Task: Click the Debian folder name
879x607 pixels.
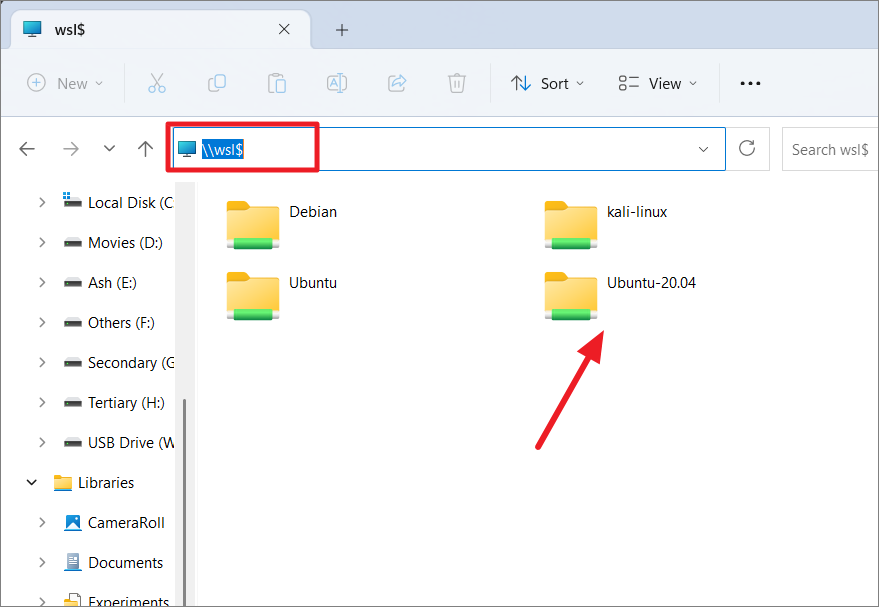Action: coord(313,212)
